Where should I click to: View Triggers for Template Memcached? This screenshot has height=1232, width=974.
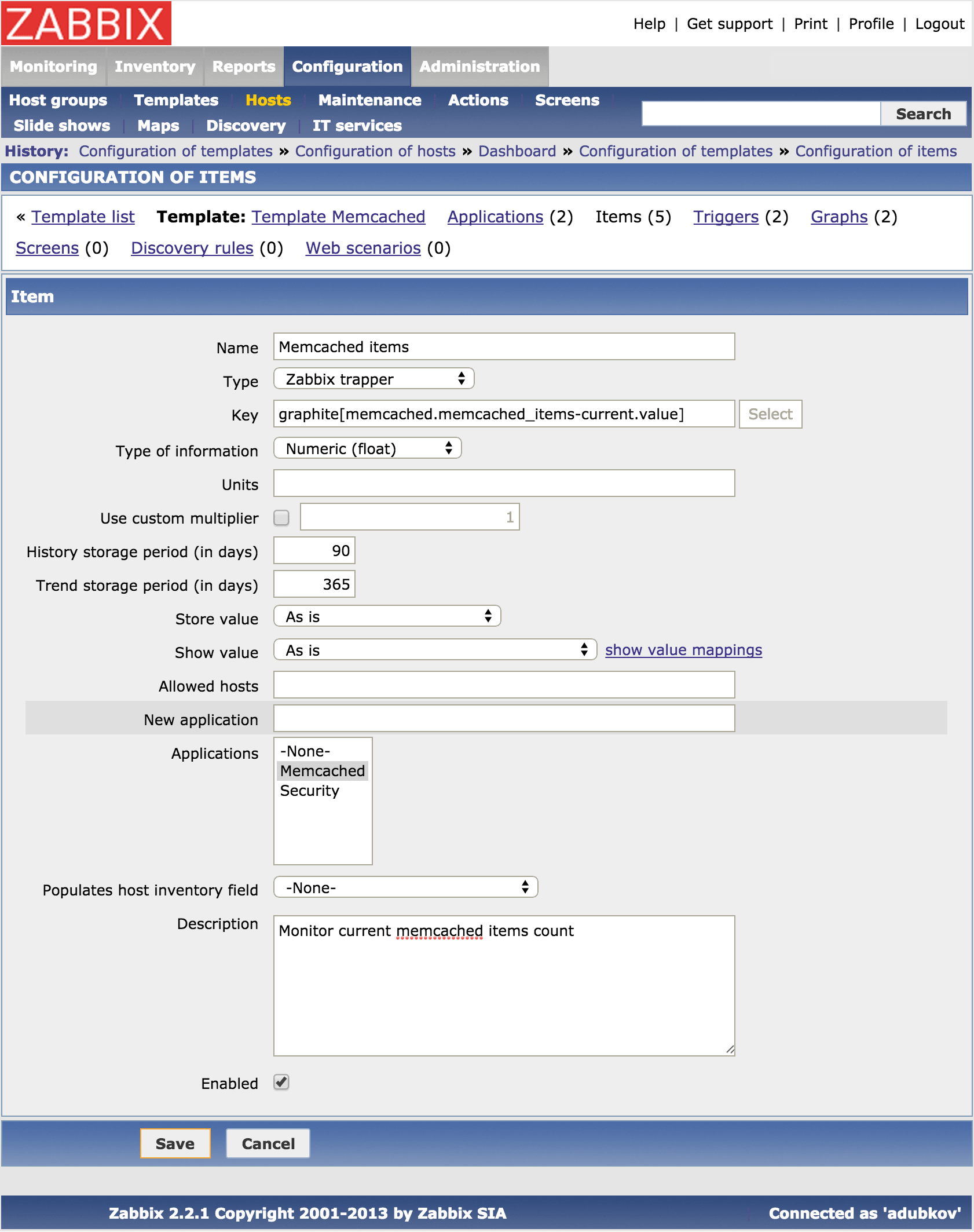coord(726,216)
